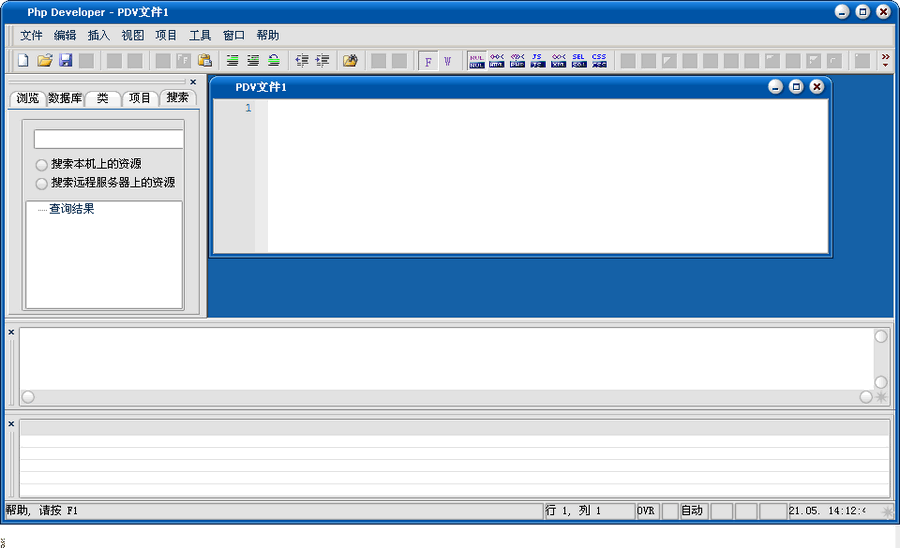Close the bottom list panel with its x
This screenshot has width=900, height=548.
[11, 424]
